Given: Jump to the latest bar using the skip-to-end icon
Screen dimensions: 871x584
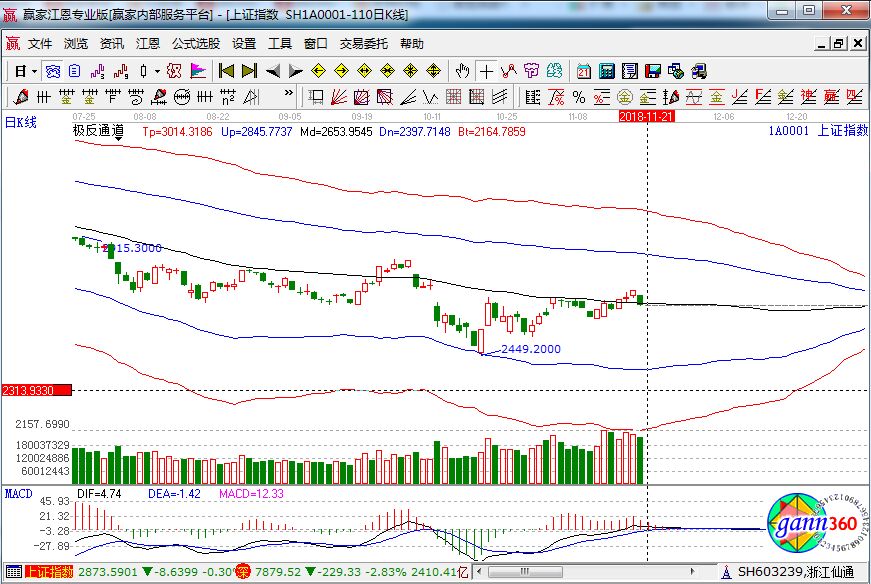Looking at the screenshot, I should point(249,71).
